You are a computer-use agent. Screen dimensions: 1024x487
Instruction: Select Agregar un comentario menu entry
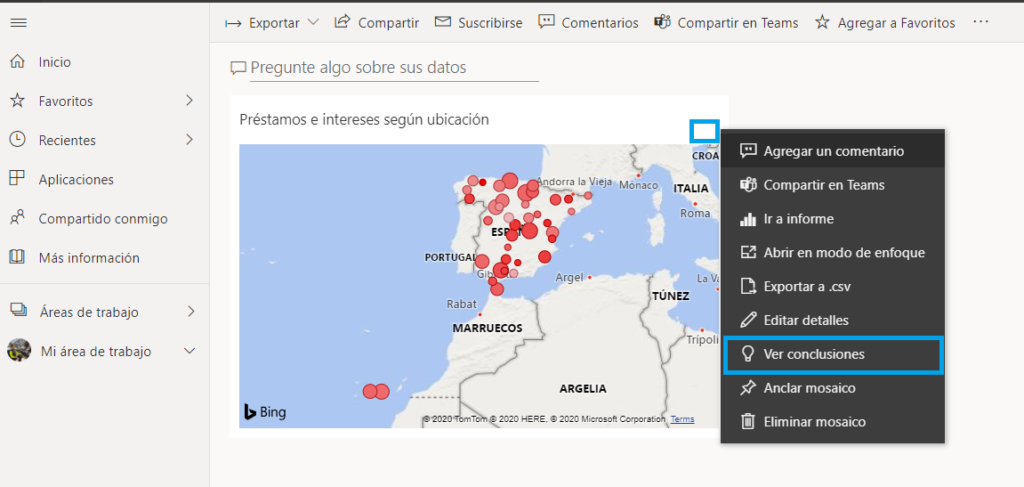pyautogui.click(x=833, y=151)
